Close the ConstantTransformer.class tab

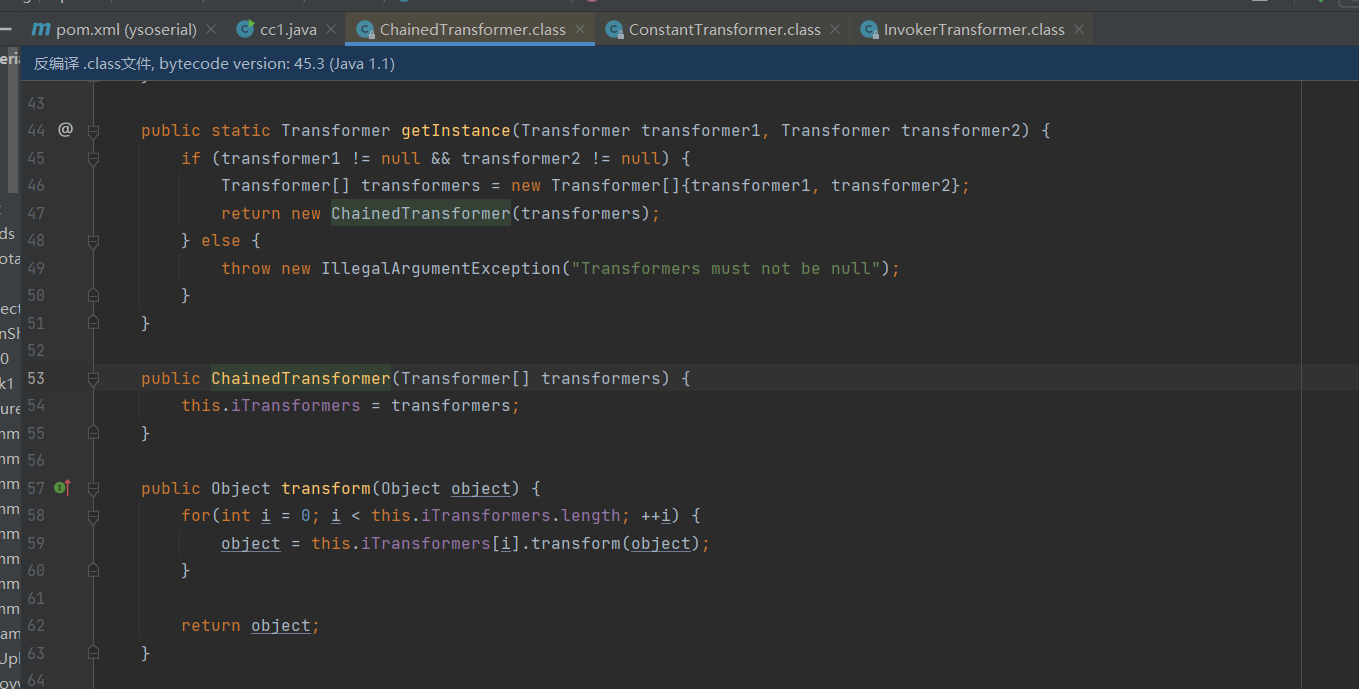click(x=834, y=29)
